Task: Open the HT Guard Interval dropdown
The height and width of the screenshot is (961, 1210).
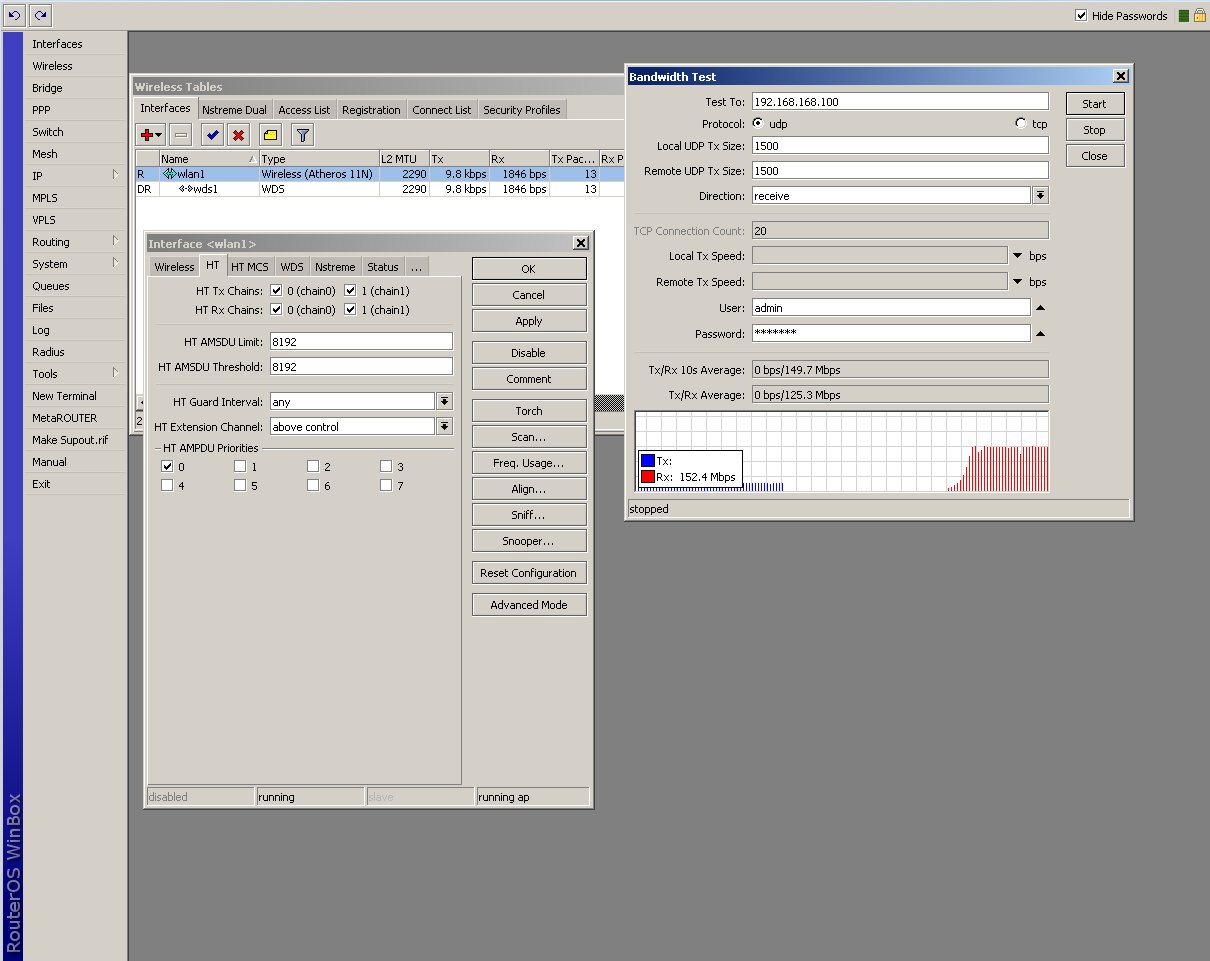Action: tap(445, 402)
